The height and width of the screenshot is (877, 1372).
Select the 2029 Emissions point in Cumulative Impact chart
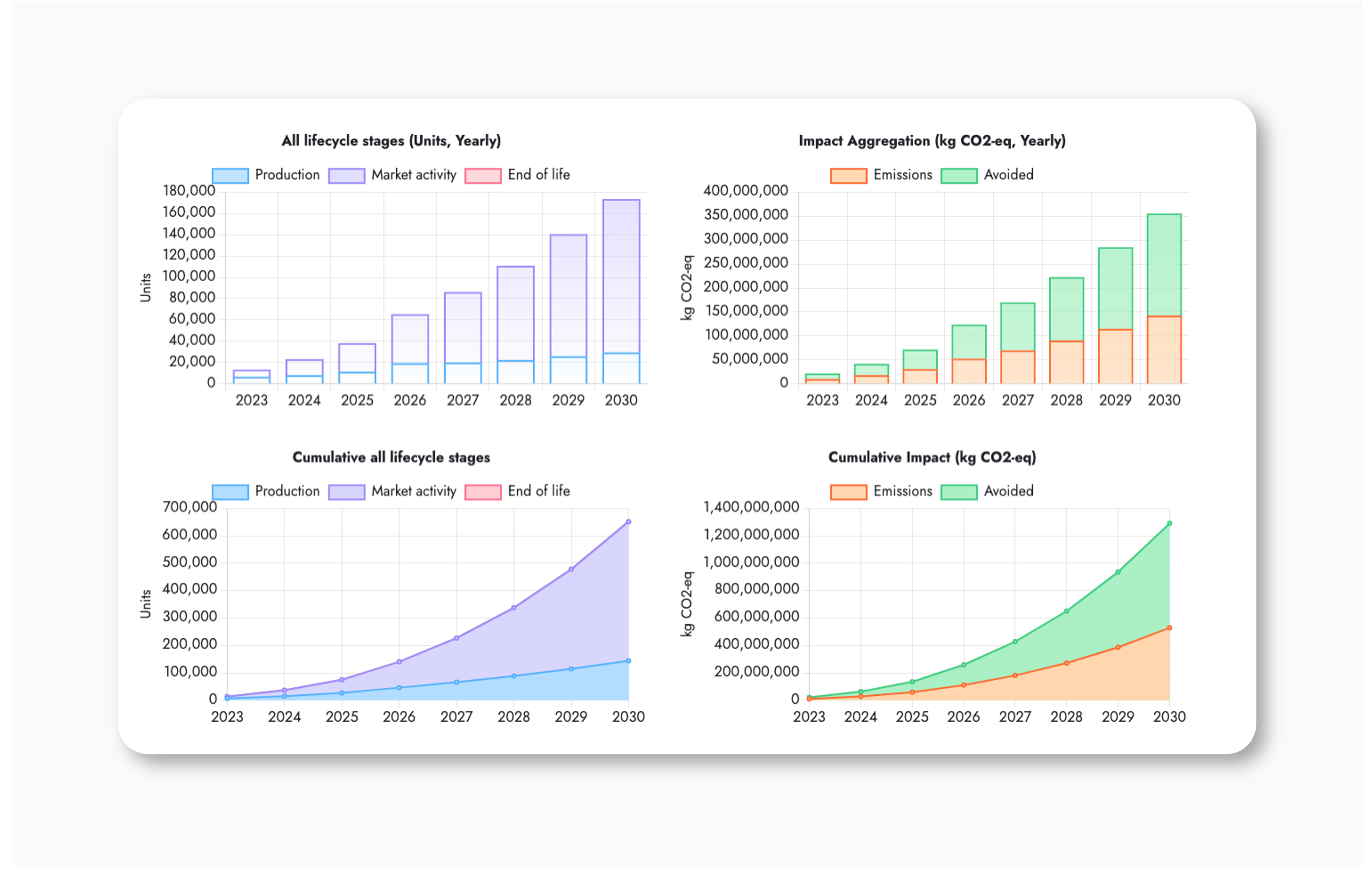tap(1118, 647)
